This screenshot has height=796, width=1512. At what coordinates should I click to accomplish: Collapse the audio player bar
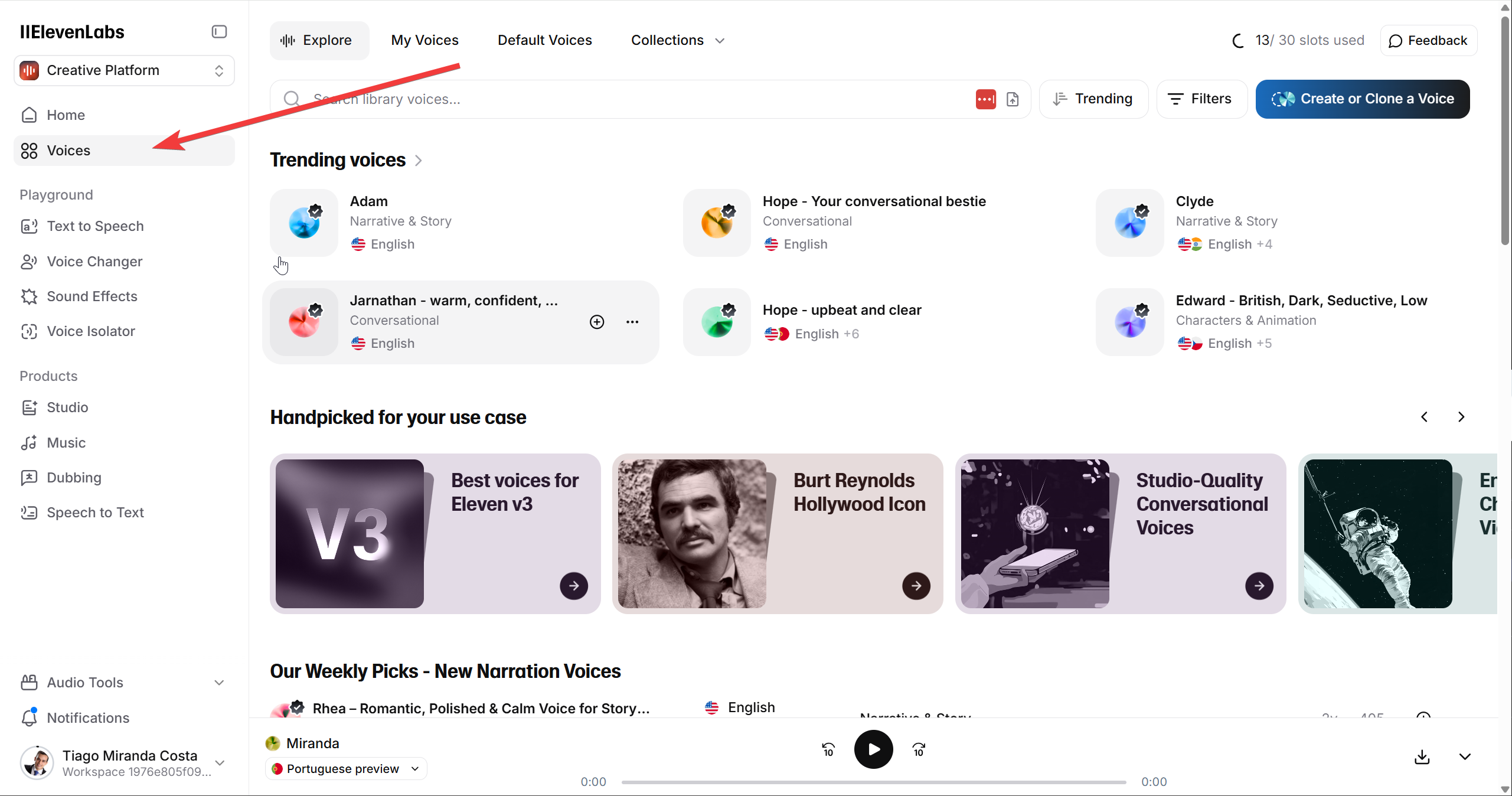click(x=1465, y=756)
